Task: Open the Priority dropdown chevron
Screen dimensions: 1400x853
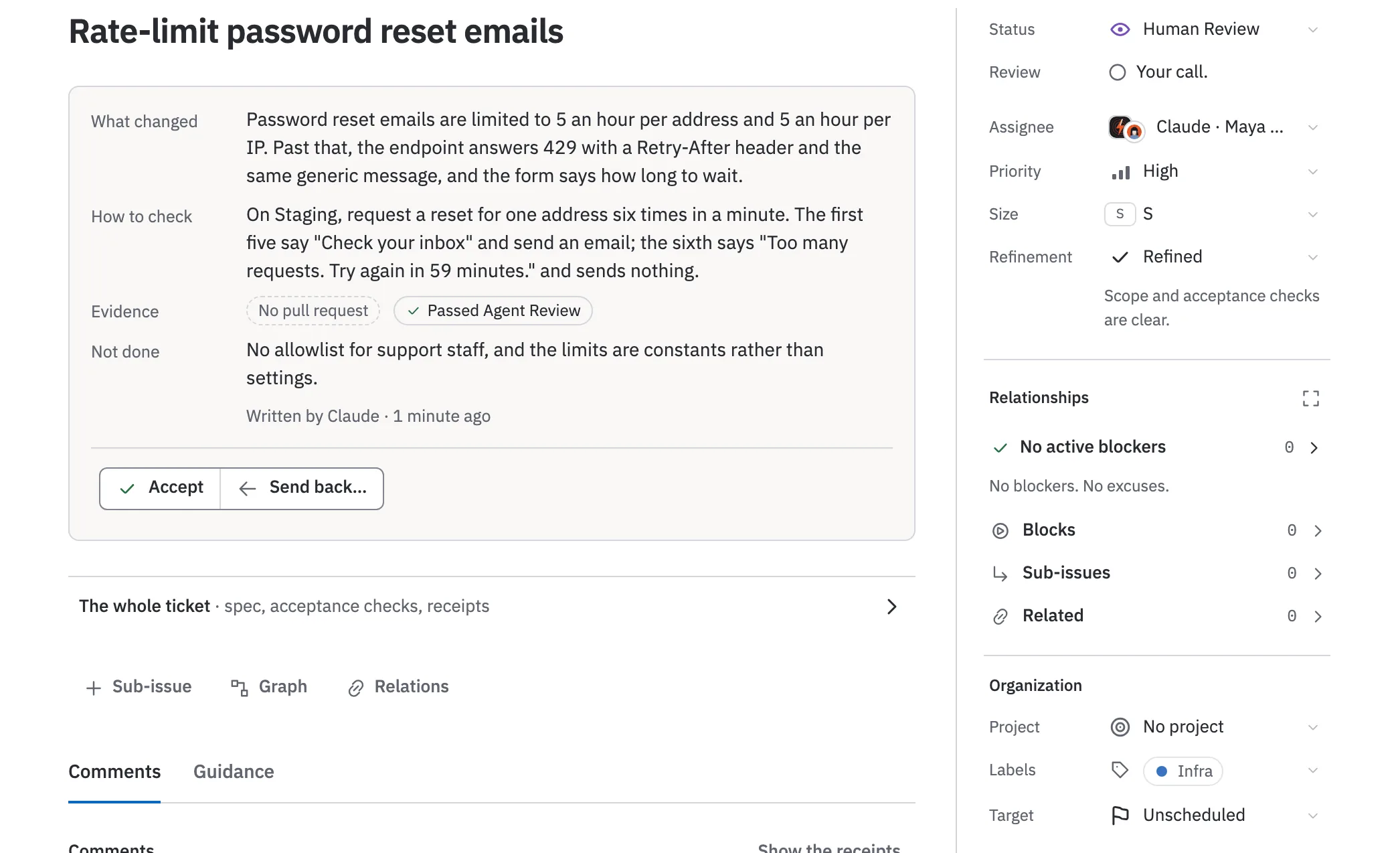Action: click(1312, 172)
